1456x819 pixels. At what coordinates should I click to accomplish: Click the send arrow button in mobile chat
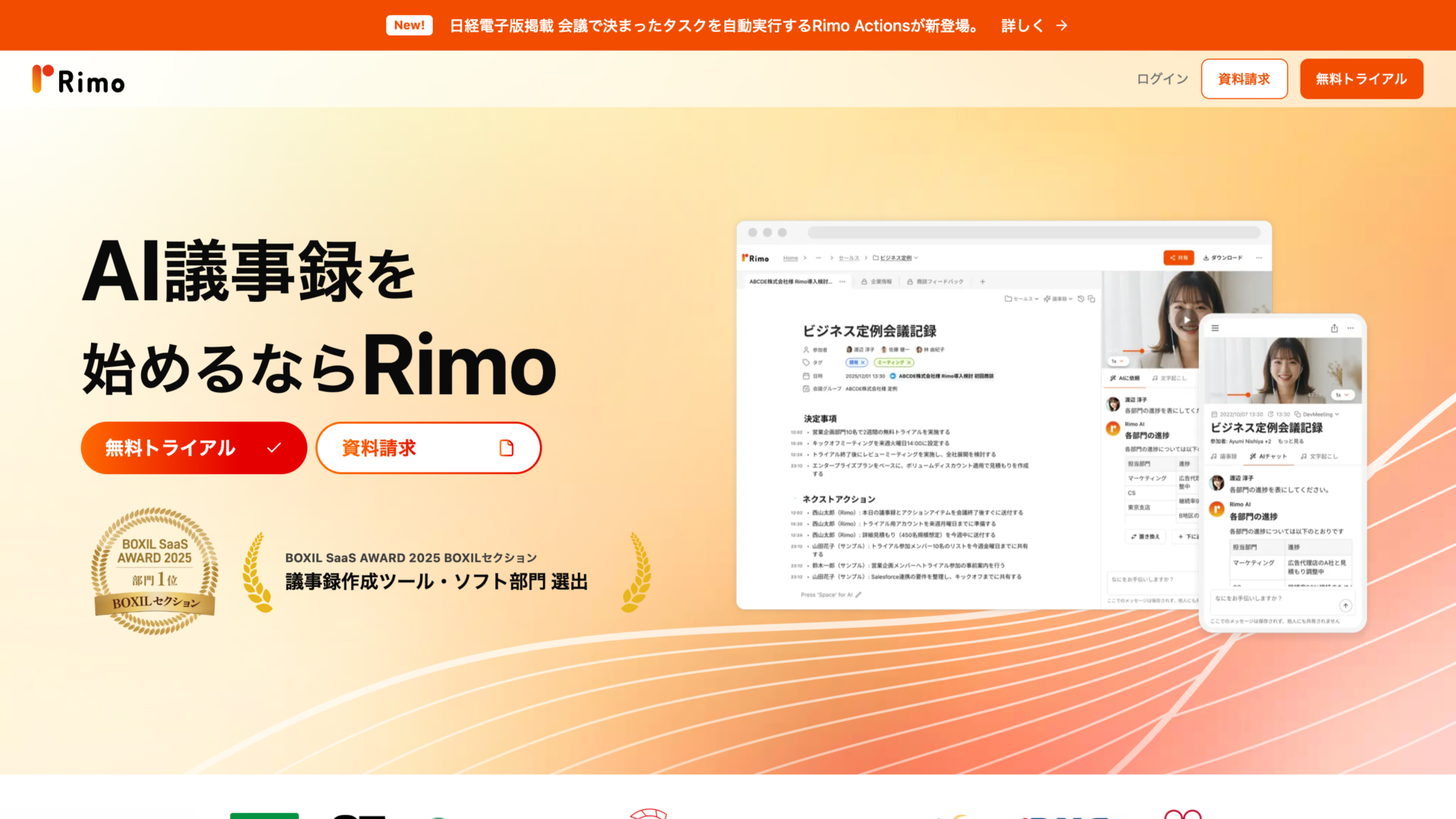[1345, 605]
